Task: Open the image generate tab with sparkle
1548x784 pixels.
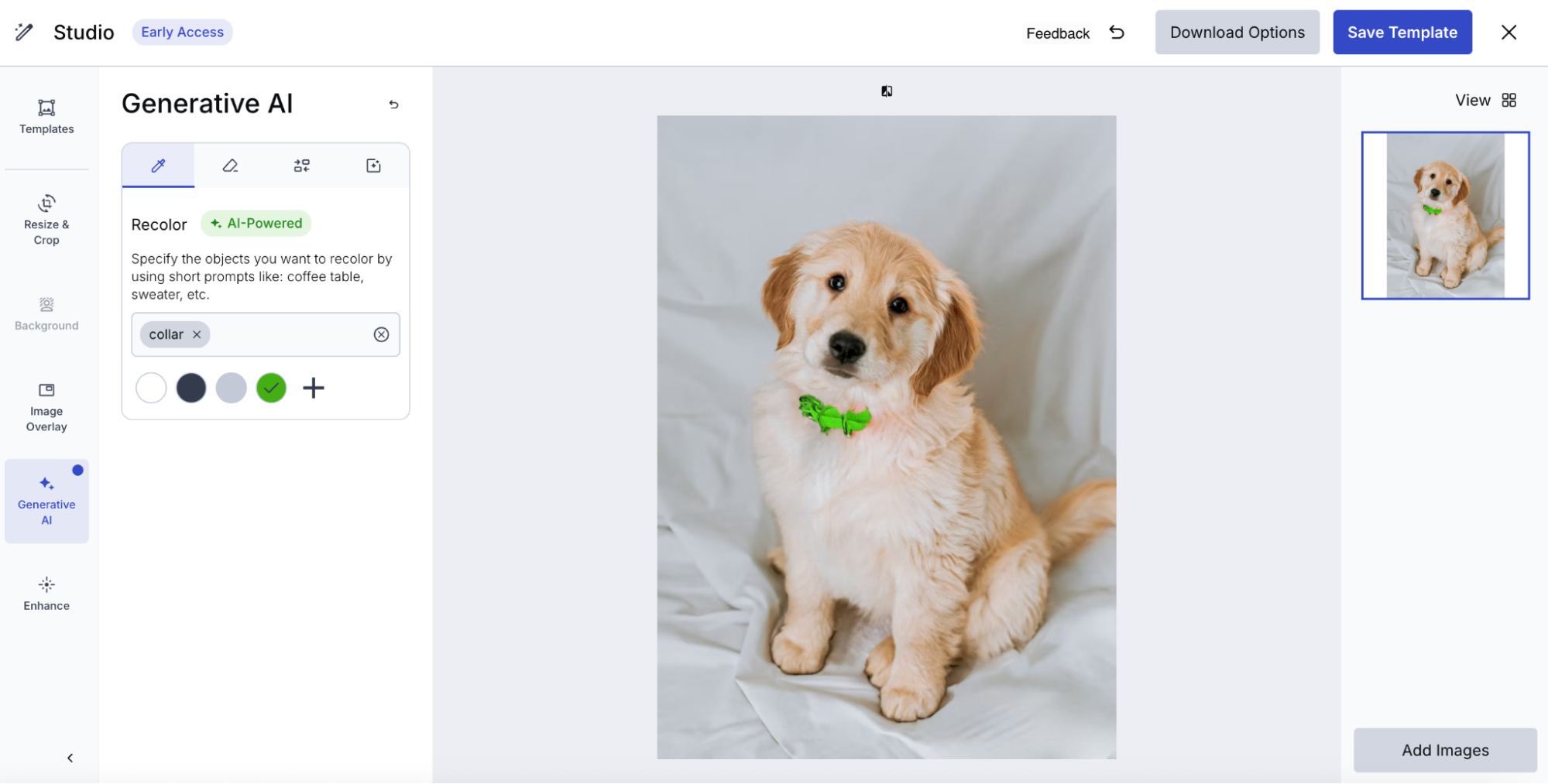Action: click(373, 166)
